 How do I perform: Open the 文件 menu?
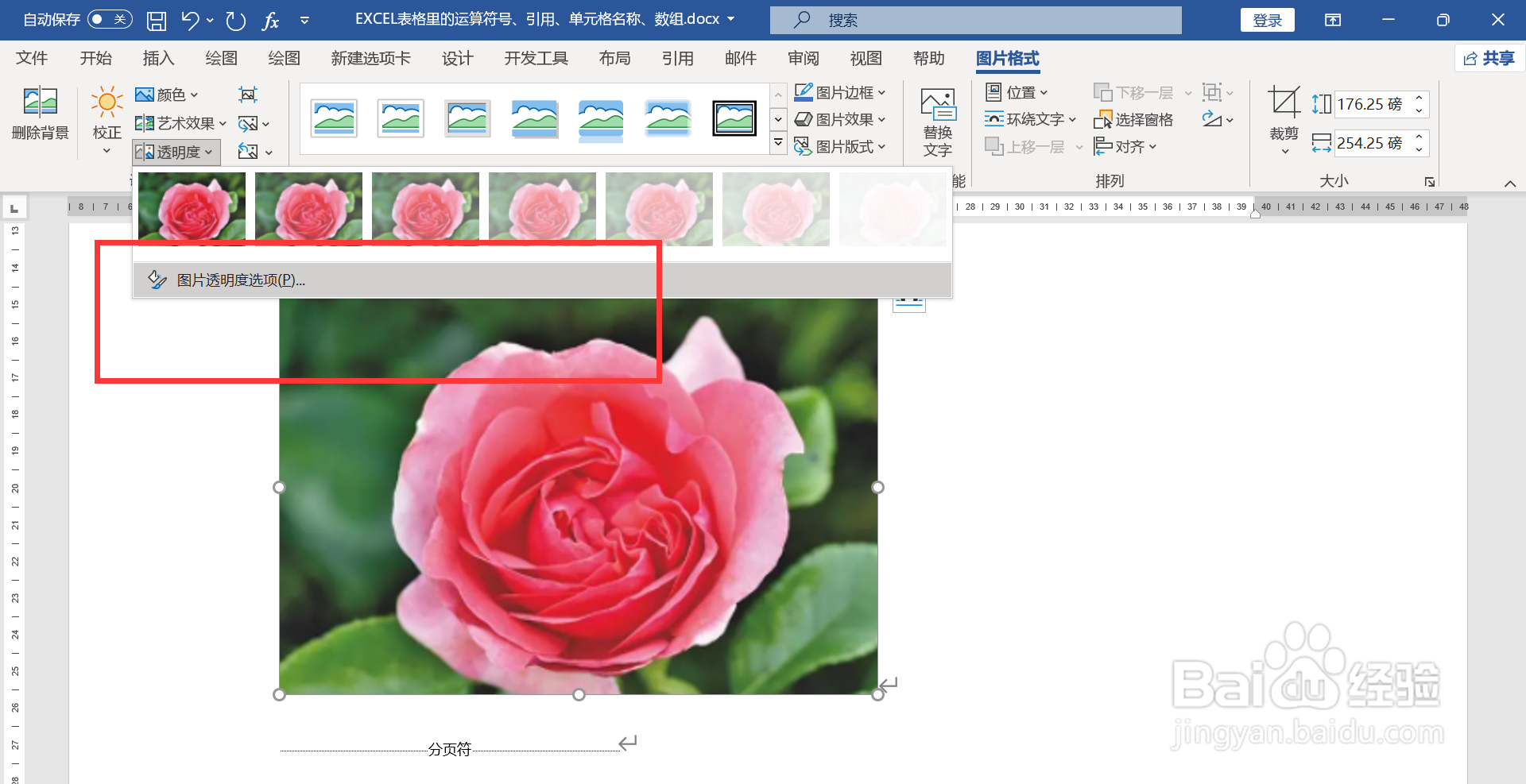32,58
